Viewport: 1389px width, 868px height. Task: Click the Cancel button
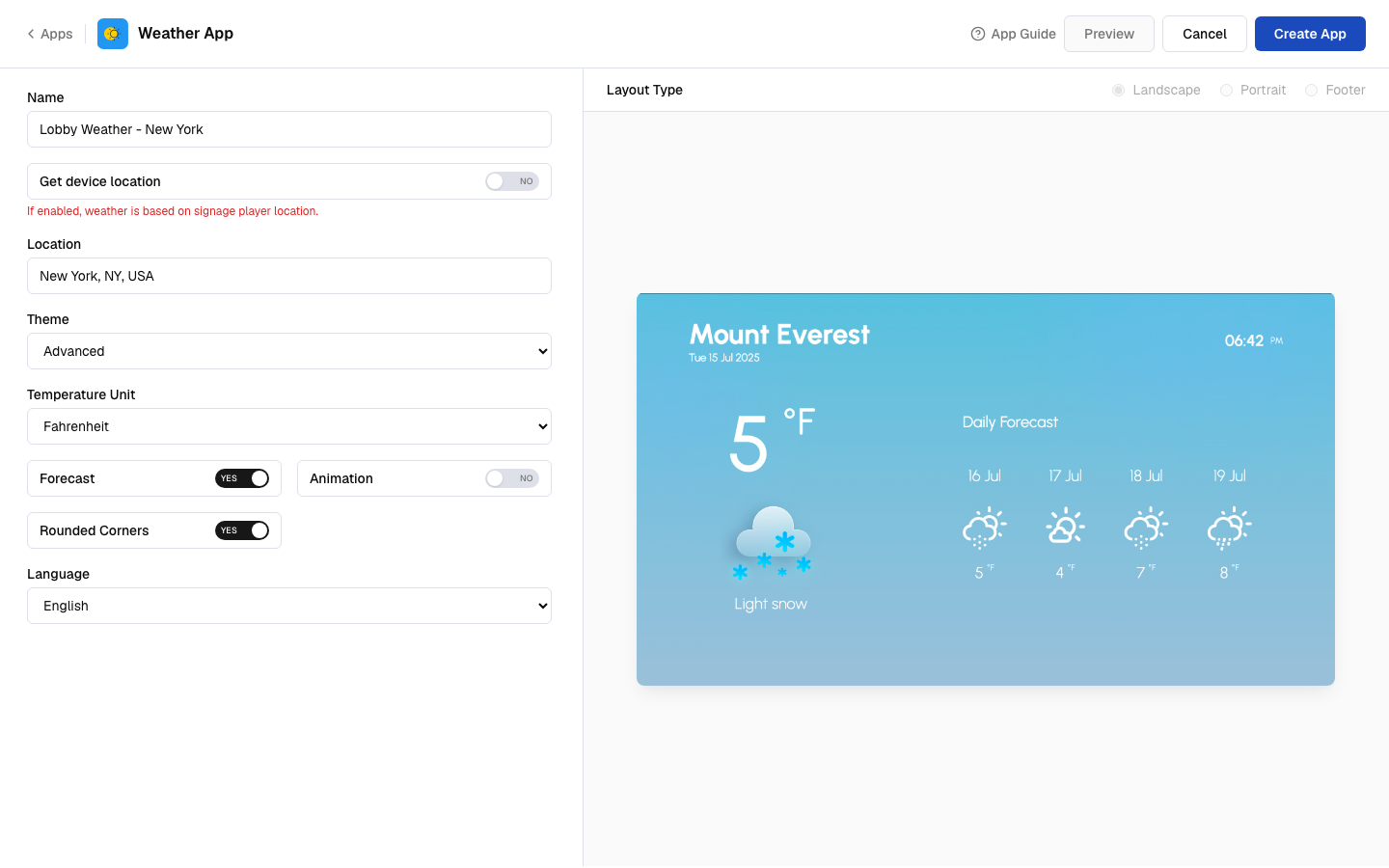point(1205,34)
